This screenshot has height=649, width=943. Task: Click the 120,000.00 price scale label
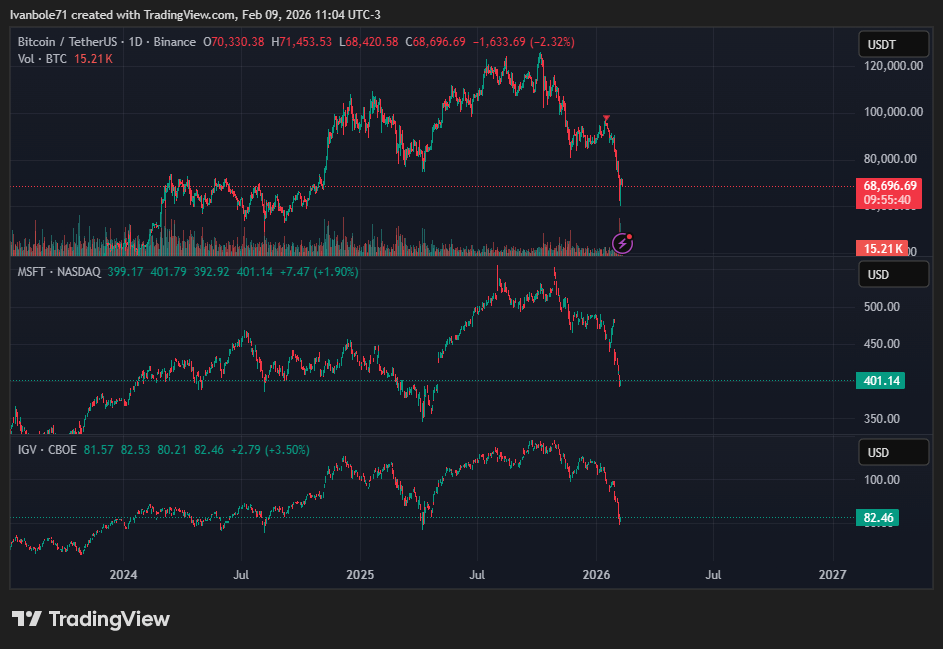(x=892, y=66)
